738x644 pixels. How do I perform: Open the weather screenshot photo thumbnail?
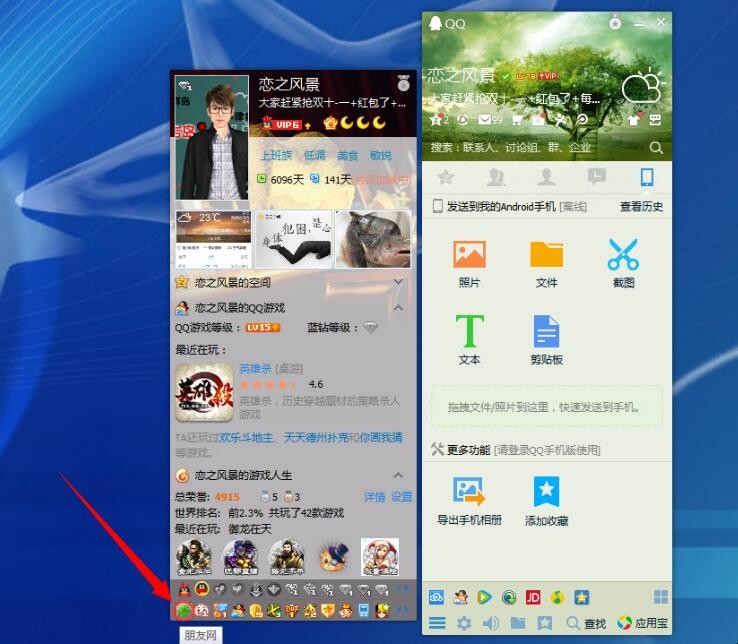coord(213,240)
